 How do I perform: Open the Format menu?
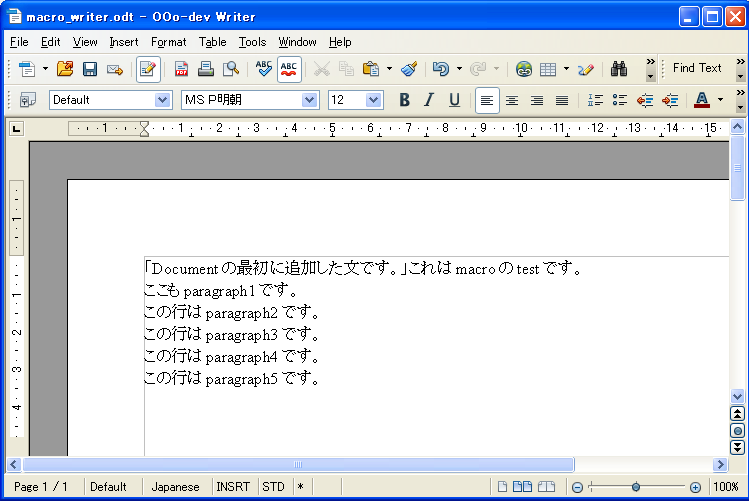(x=169, y=42)
